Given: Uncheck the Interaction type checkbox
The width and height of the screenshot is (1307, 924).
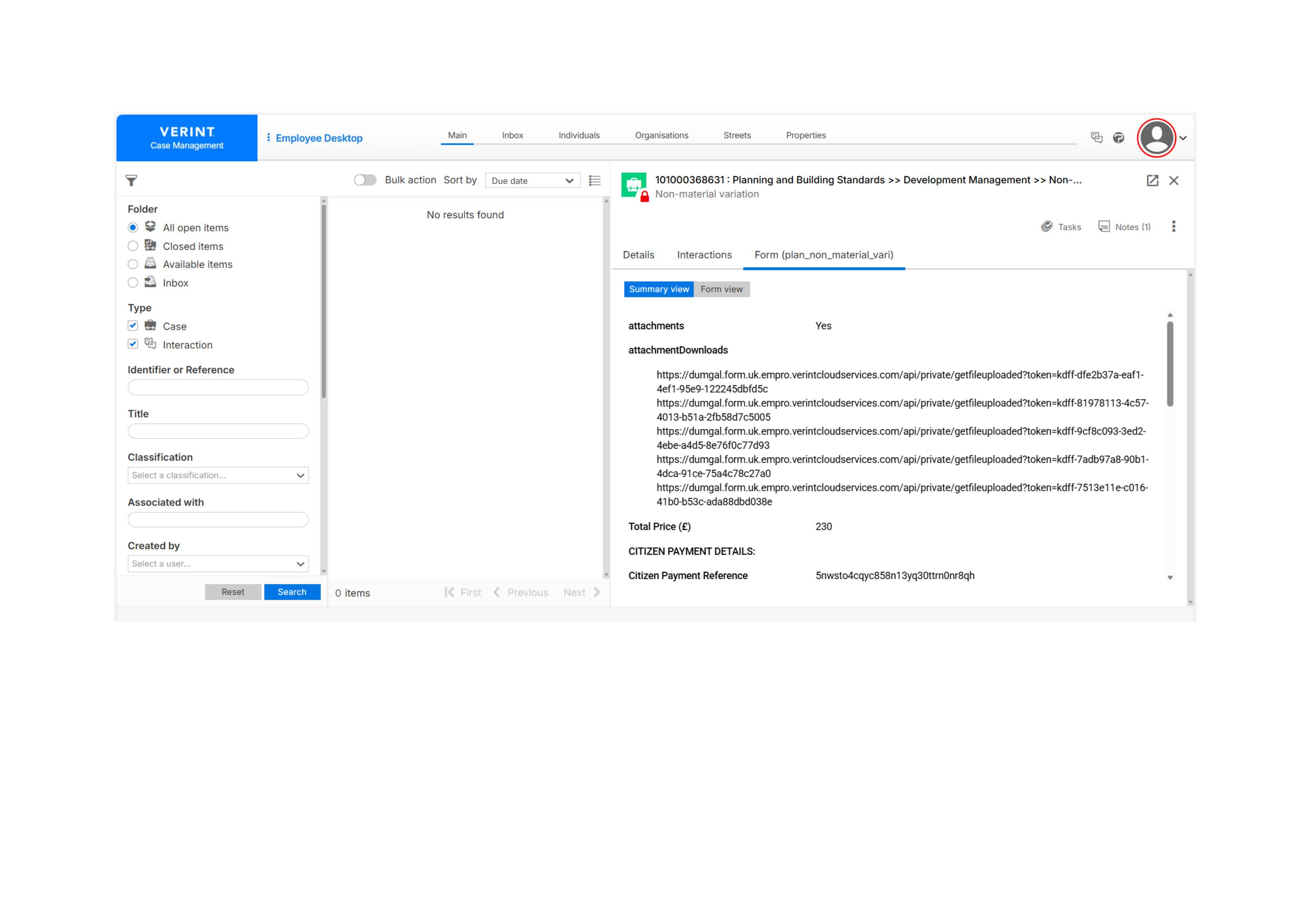Looking at the screenshot, I should click(133, 344).
